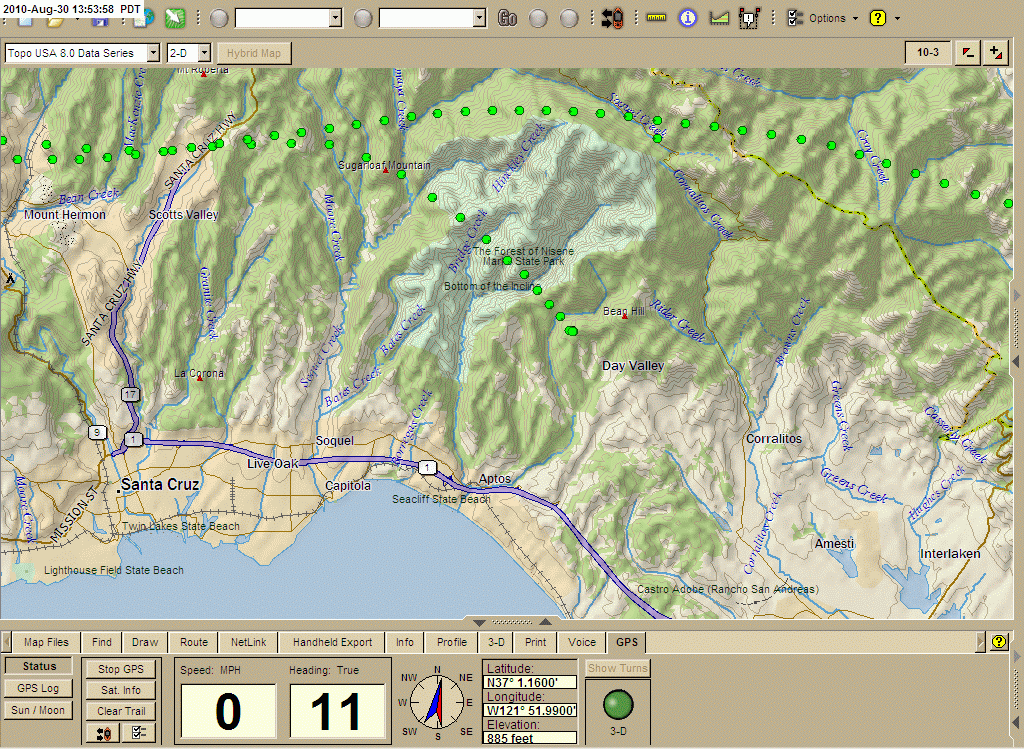
Task: Expand the Options menu
Action: tap(832, 18)
